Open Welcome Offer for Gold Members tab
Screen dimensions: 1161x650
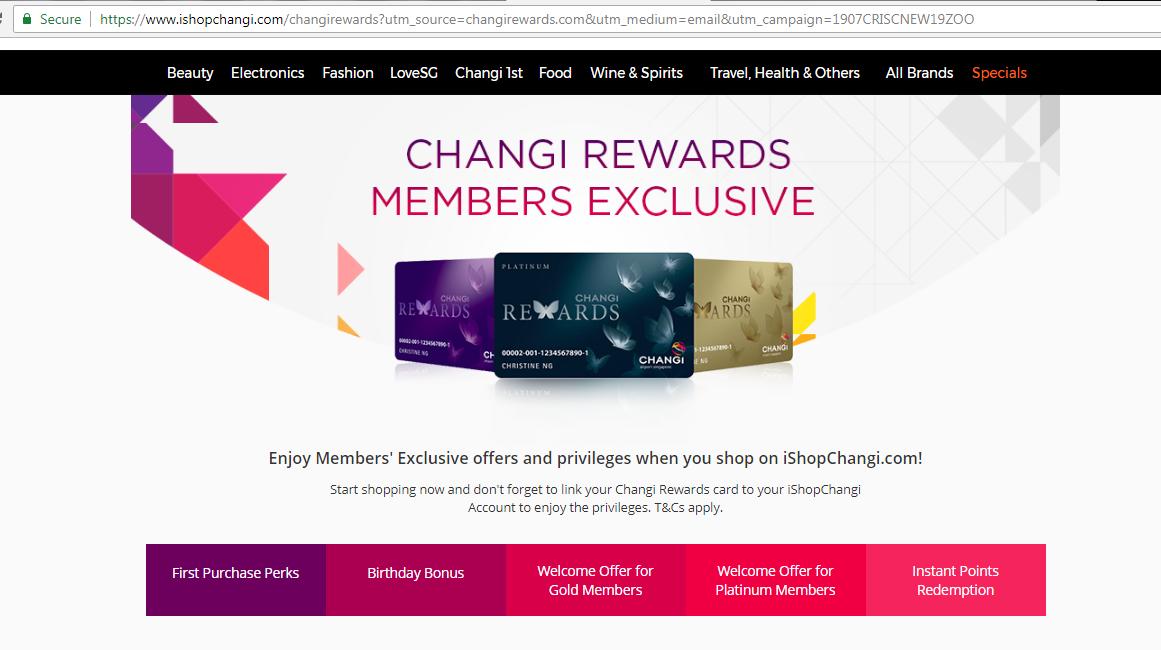point(595,580)
